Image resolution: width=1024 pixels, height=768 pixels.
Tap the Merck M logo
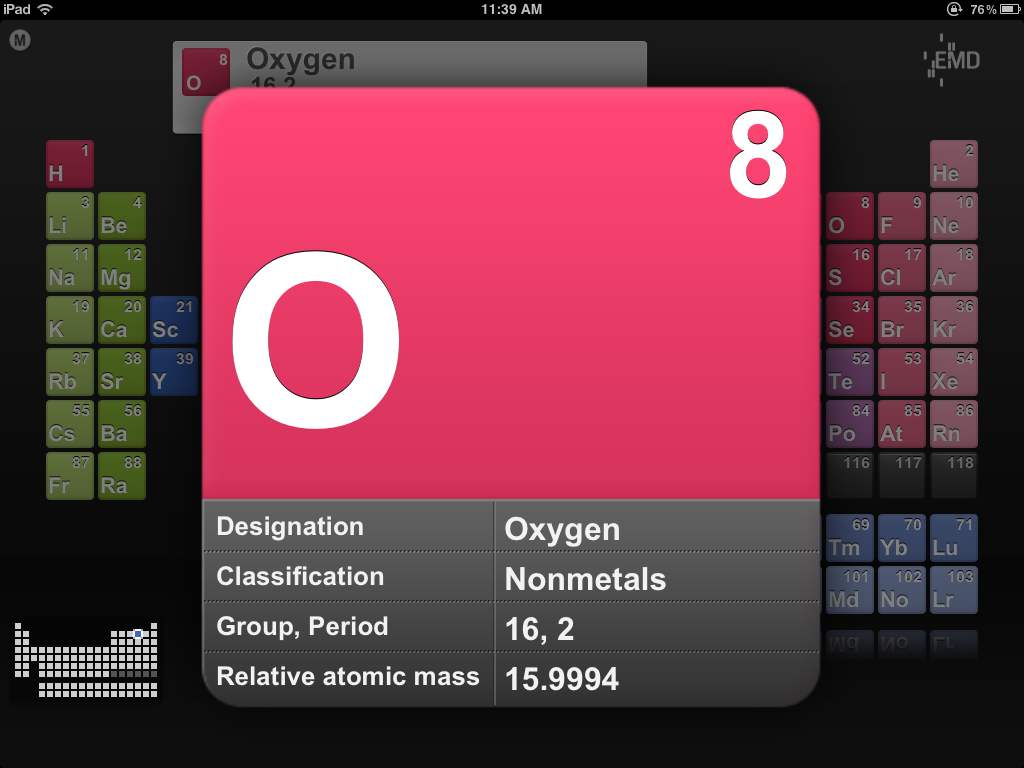20,42
